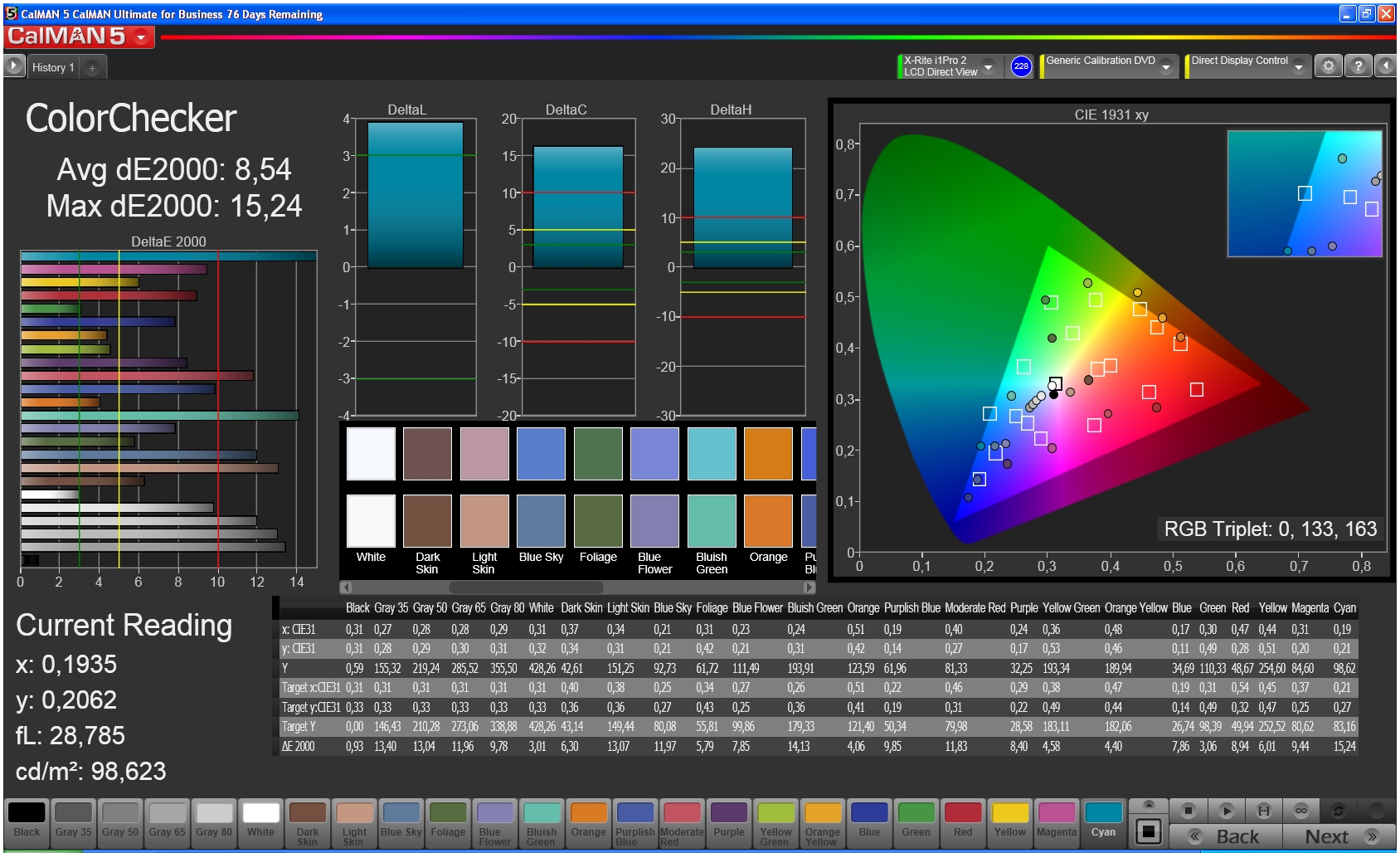Click the DeltaC chart
The width and height of the screenshot is (1400, 853).
[x=577, y=266]
